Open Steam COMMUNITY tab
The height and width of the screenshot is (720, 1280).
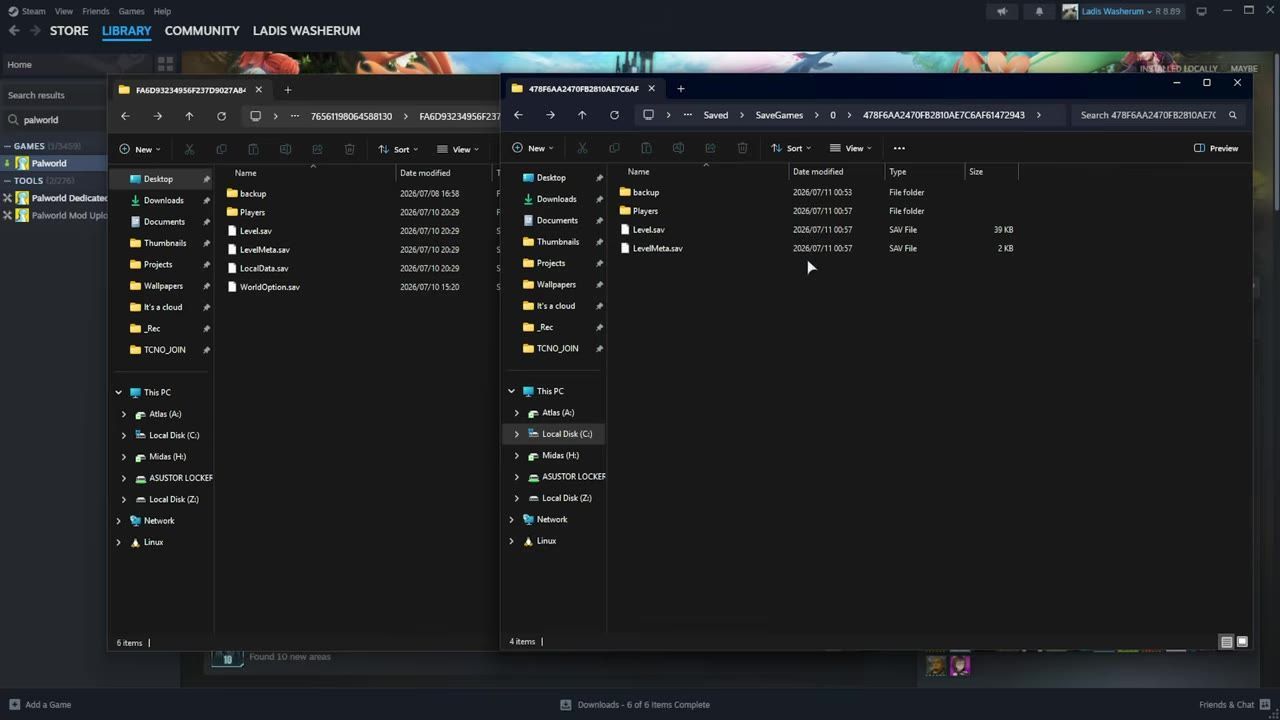[x=202, y=31]
